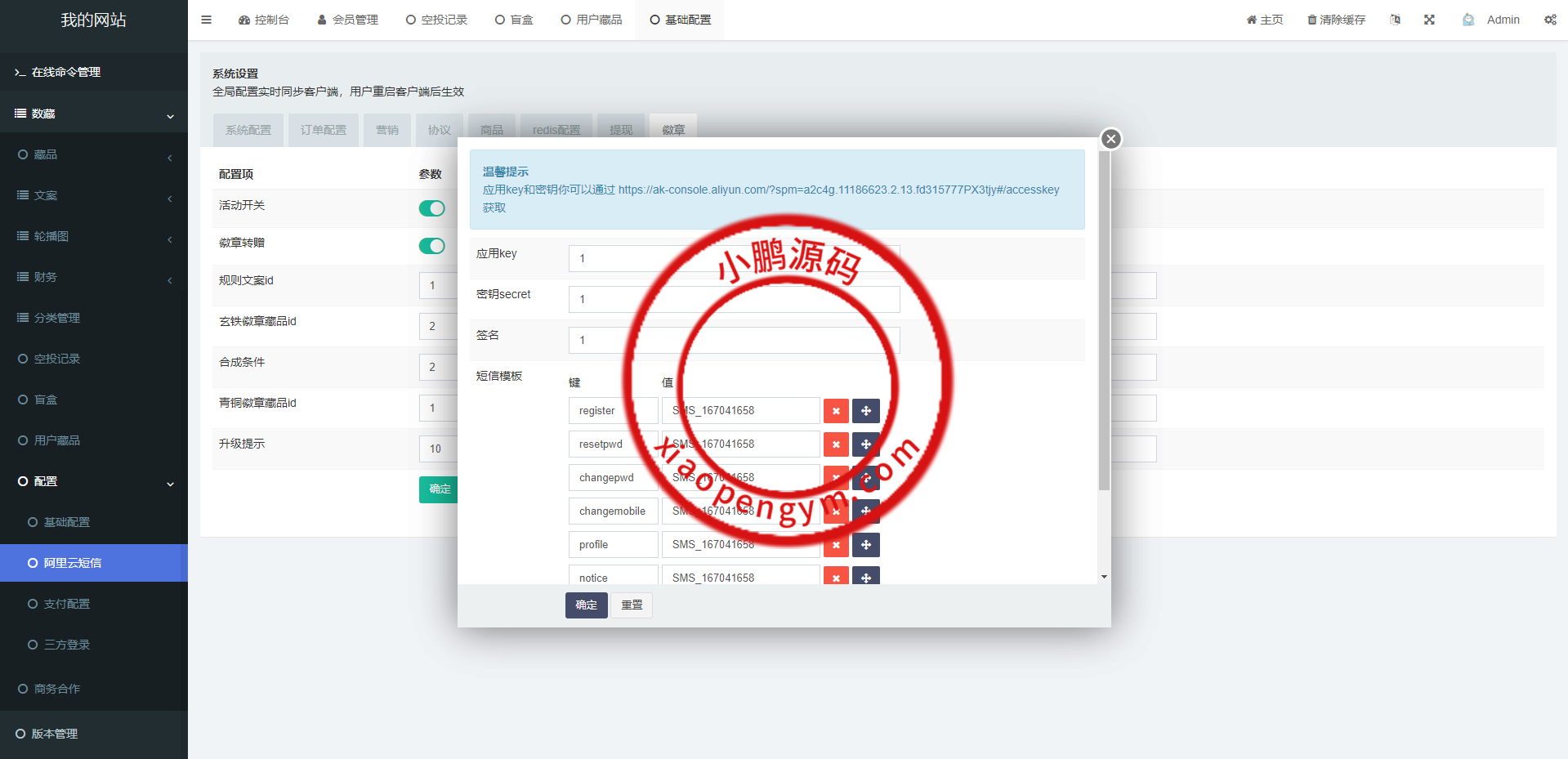Delete the register SMS template row
Viewport: 1568px width, 759px height.
(836, 411)
